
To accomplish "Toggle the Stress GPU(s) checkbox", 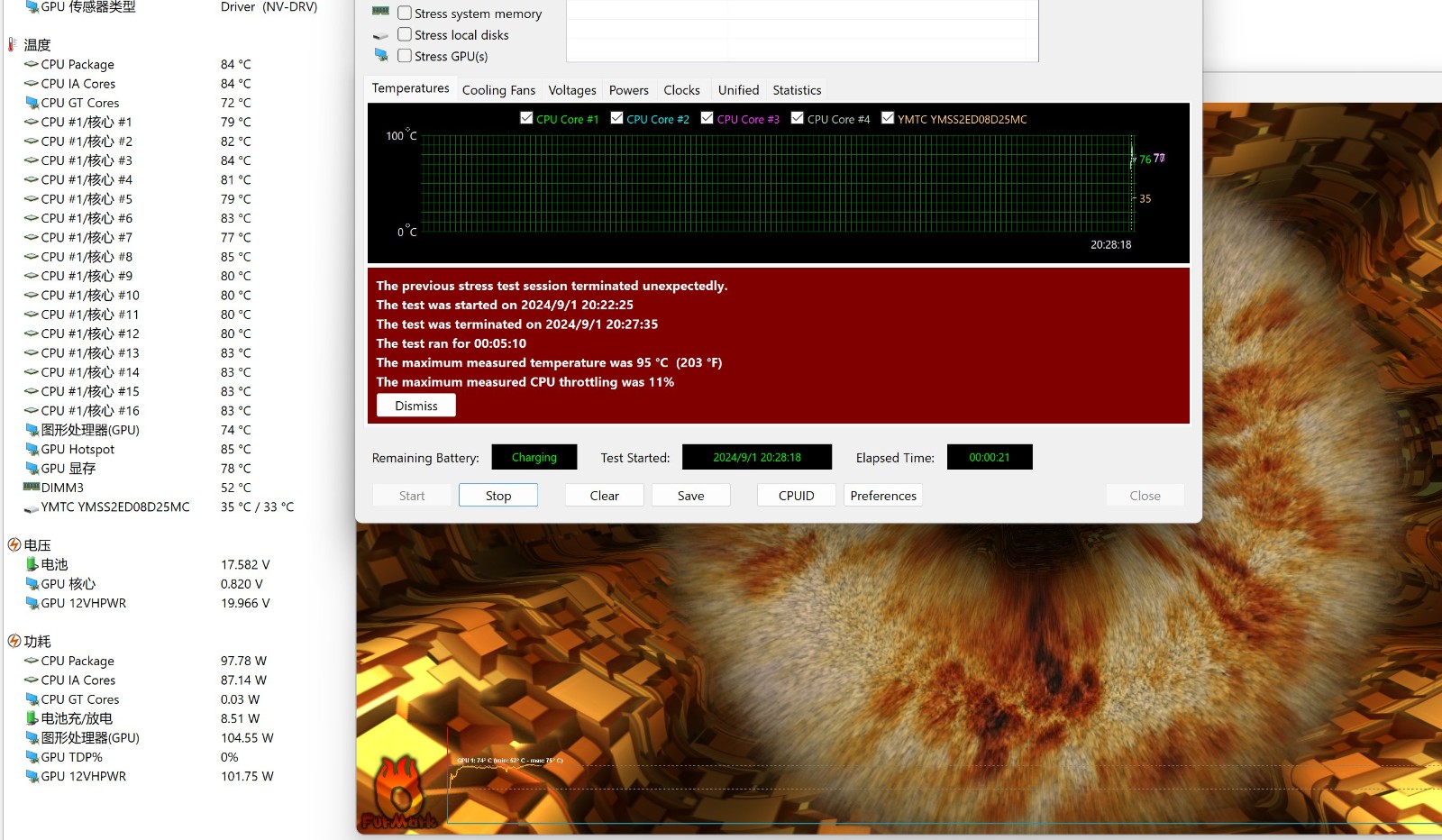I will [x=405, y=56].
